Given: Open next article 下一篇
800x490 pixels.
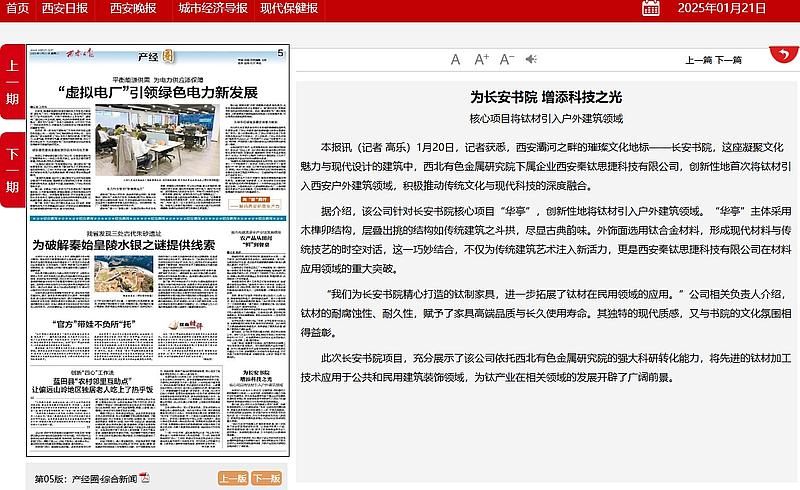Looking at the screenshot, I should pyautogui.click(x=728, y=60).
